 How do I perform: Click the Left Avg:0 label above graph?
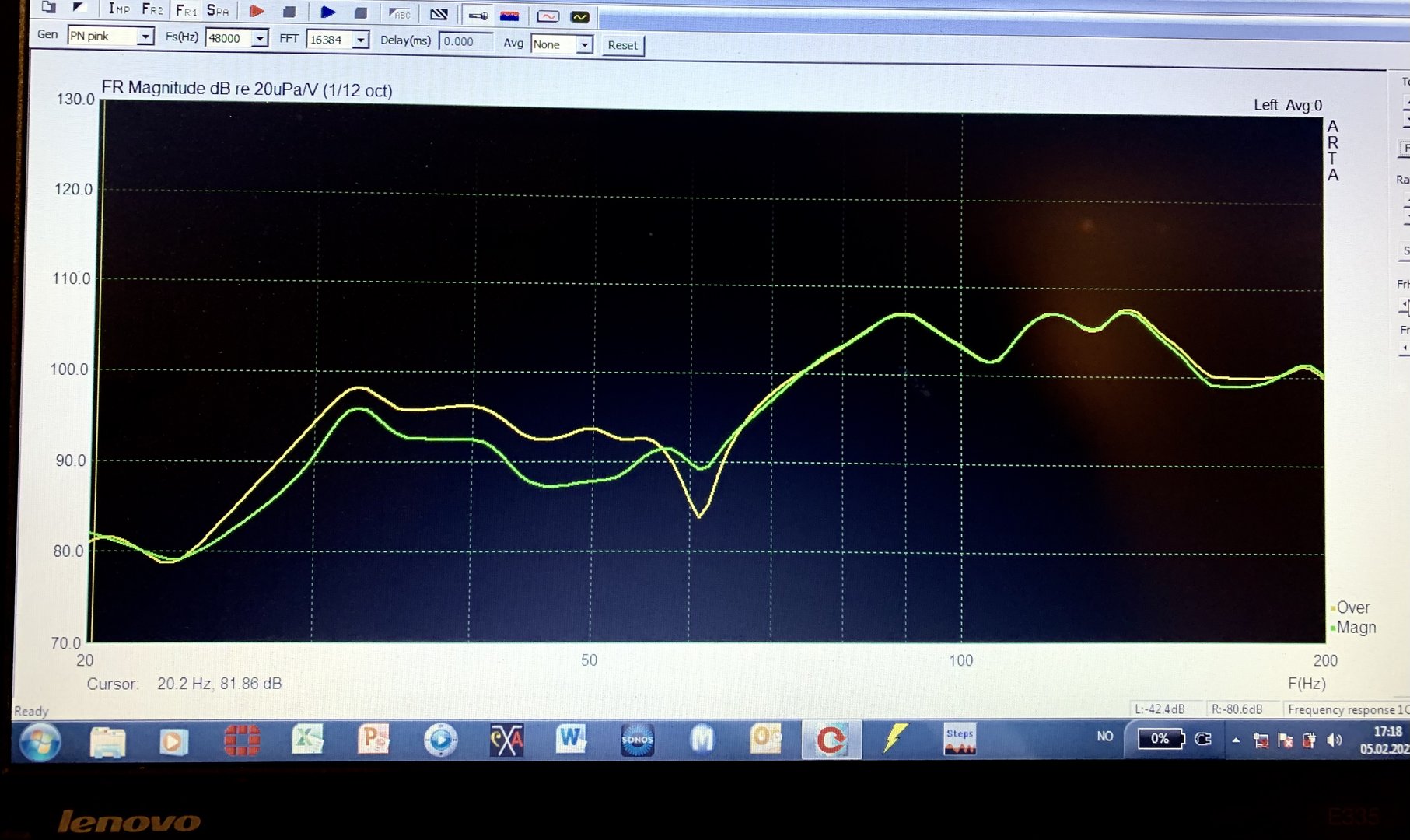[1287, 105]
